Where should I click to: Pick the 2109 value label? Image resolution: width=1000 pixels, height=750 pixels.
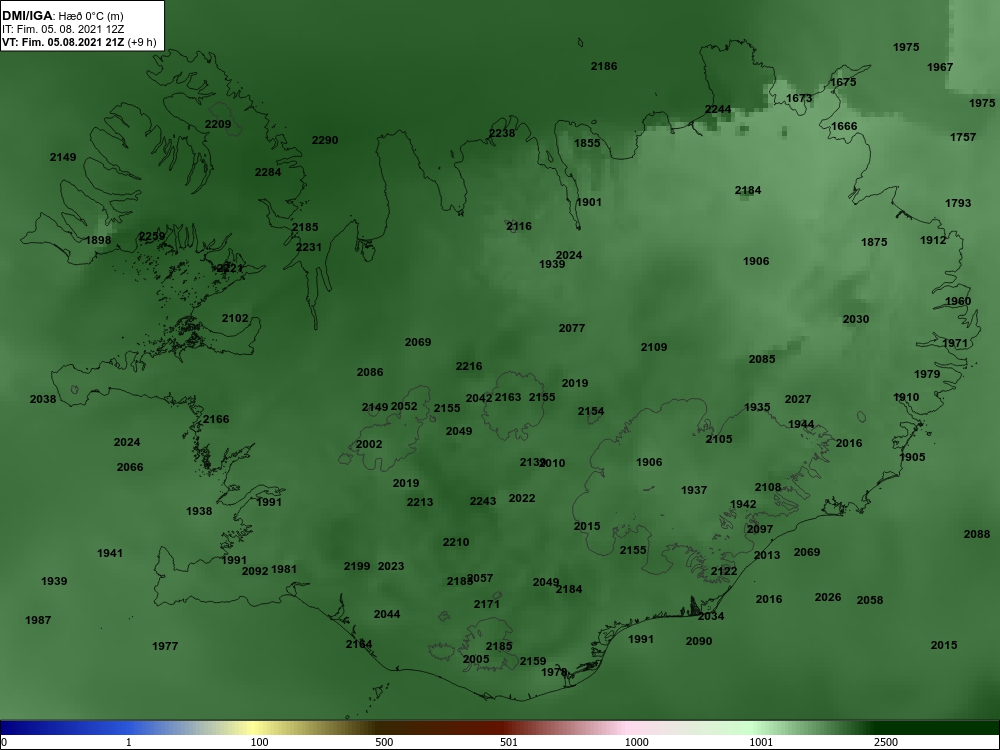654,348
